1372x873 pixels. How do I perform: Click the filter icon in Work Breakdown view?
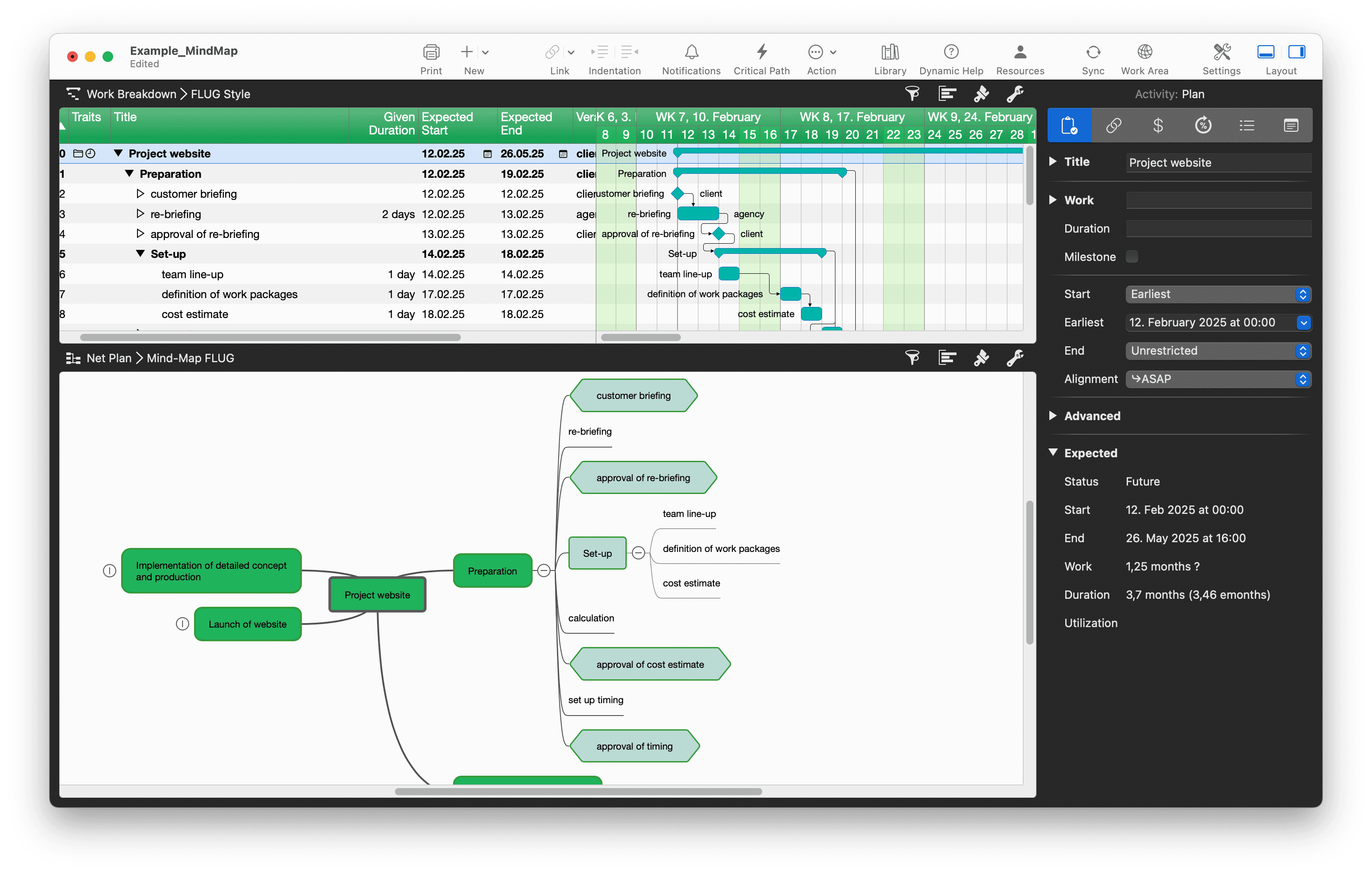pyautogui.click(x=913, y=93)
